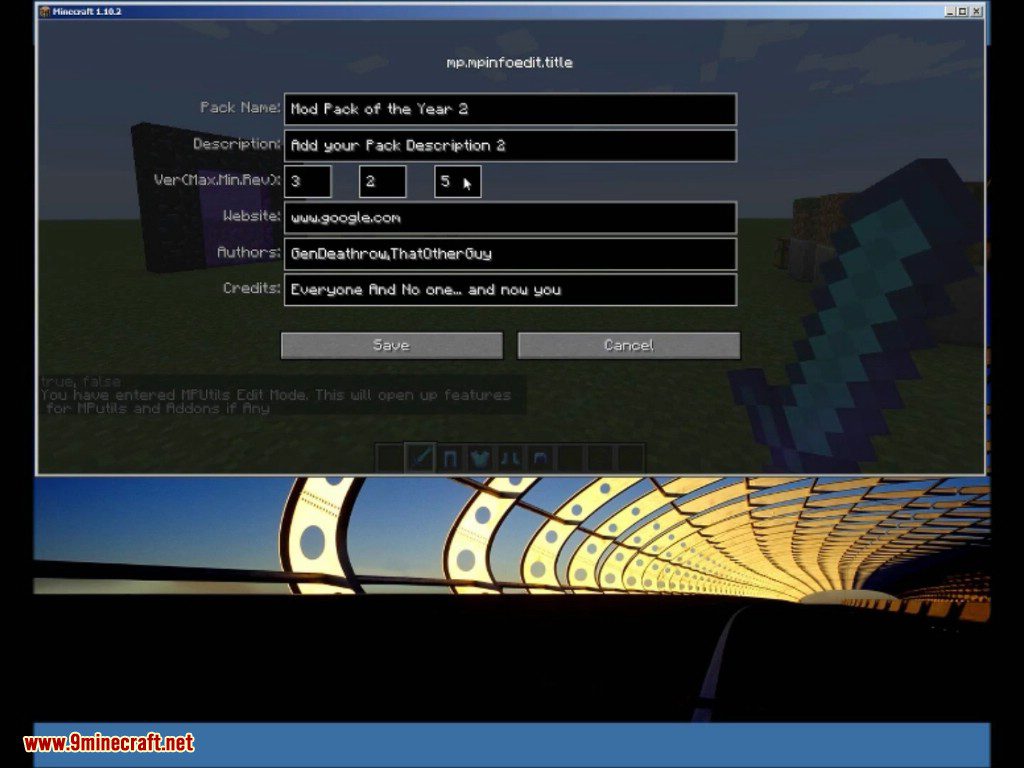Click the Save button

(392, 345)
